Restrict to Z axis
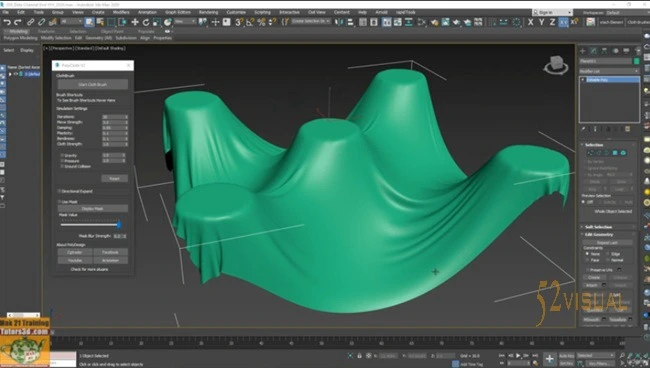Image resolution: width=650 pixels, height=368 pixels. tap(552, 22)
